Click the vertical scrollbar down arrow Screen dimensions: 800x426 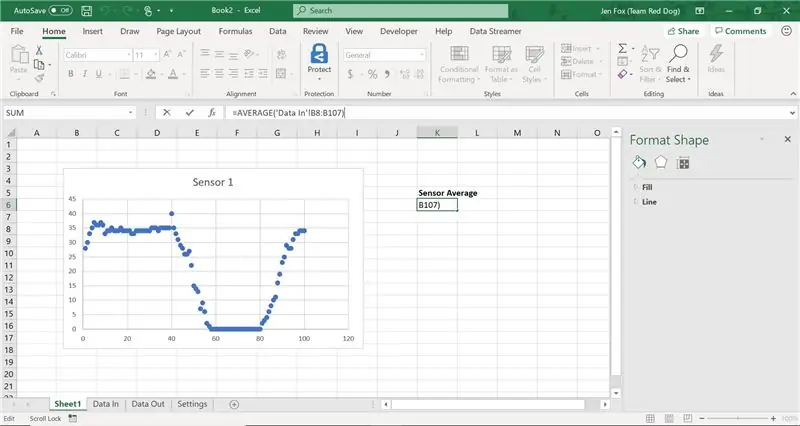point(616,393)
